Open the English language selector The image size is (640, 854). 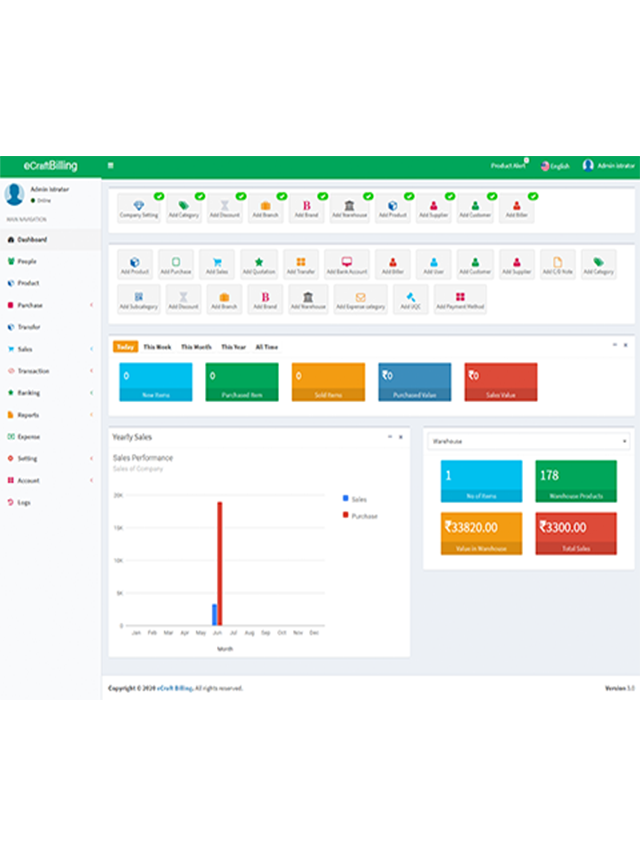click(x=555, y=166)
